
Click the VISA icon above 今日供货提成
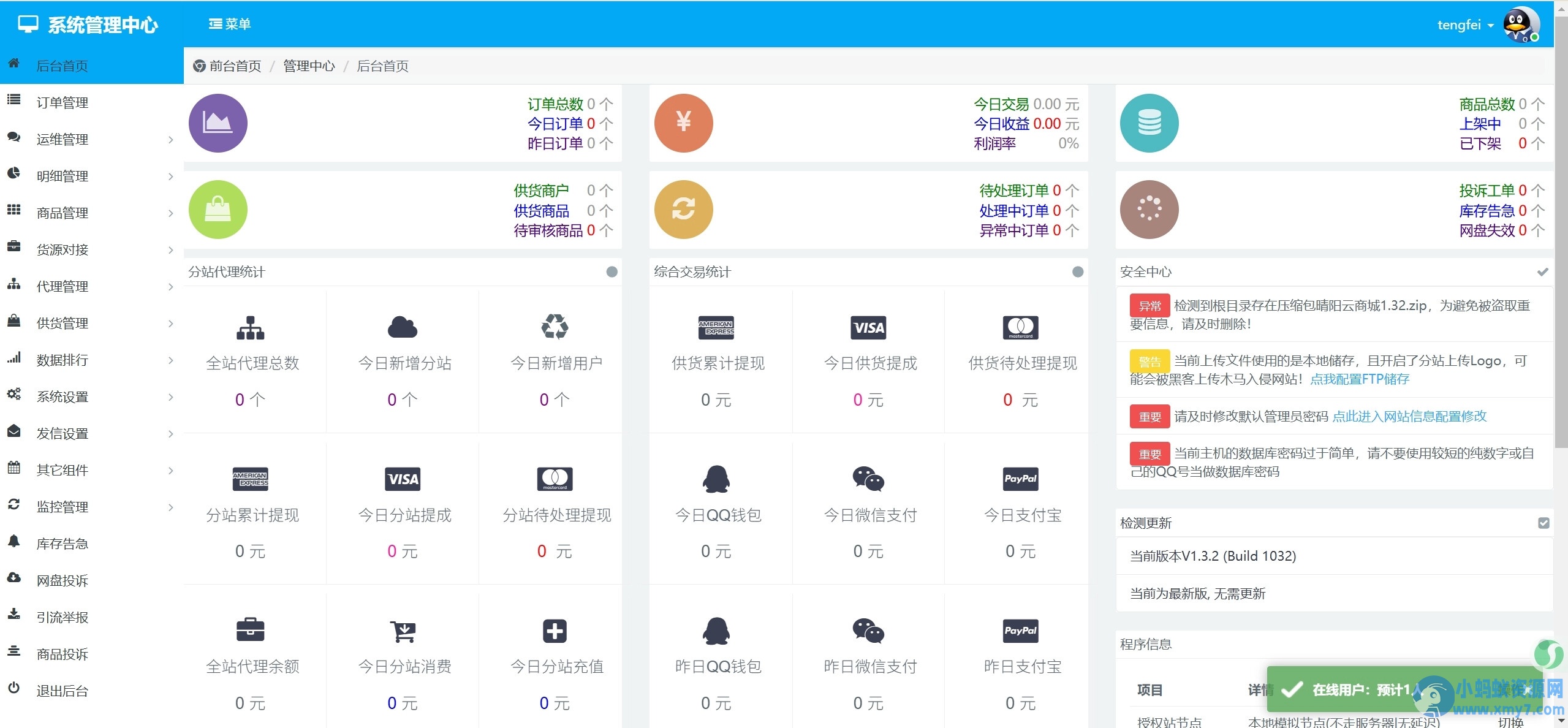point(868,328)
